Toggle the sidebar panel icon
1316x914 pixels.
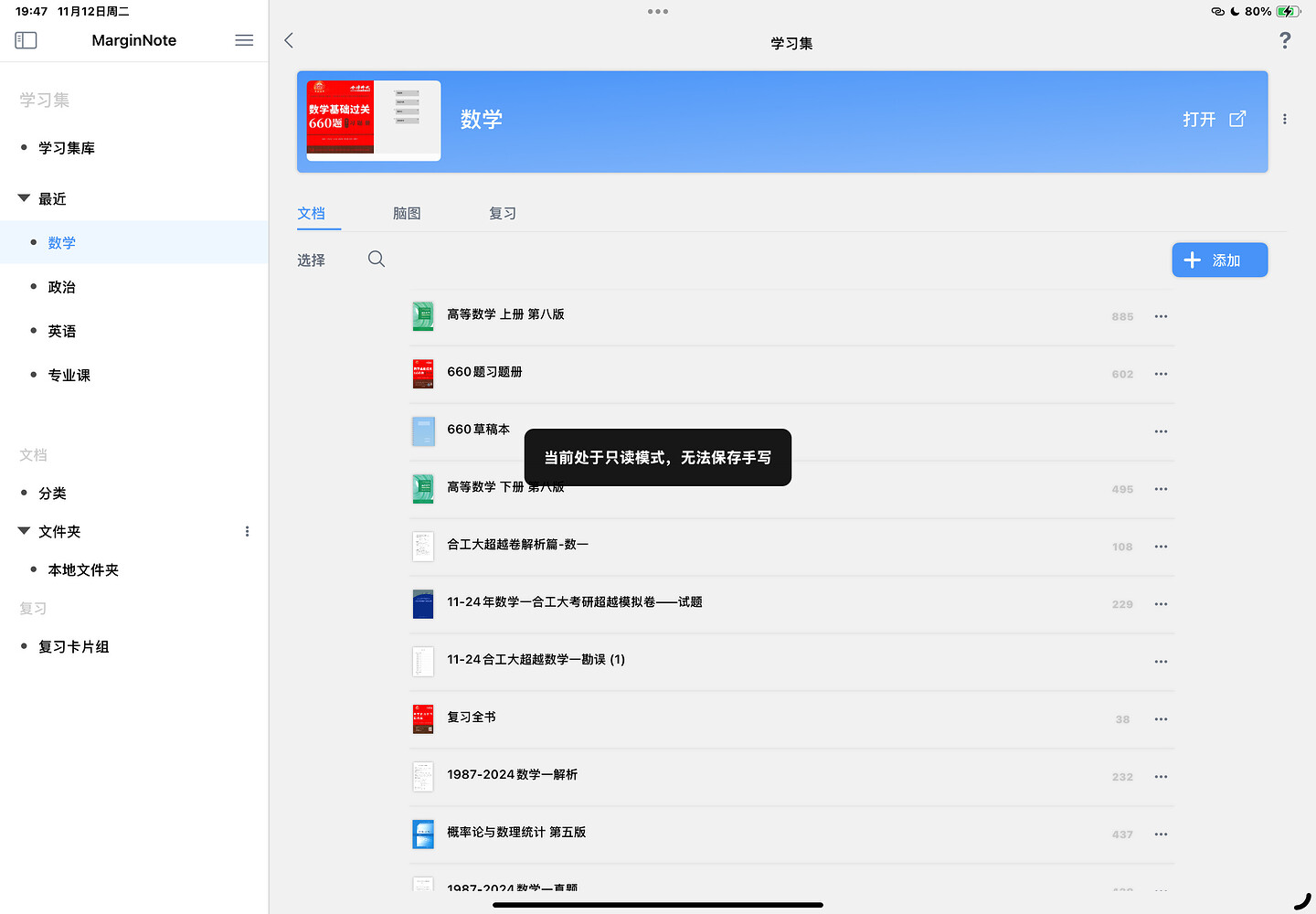26,40
